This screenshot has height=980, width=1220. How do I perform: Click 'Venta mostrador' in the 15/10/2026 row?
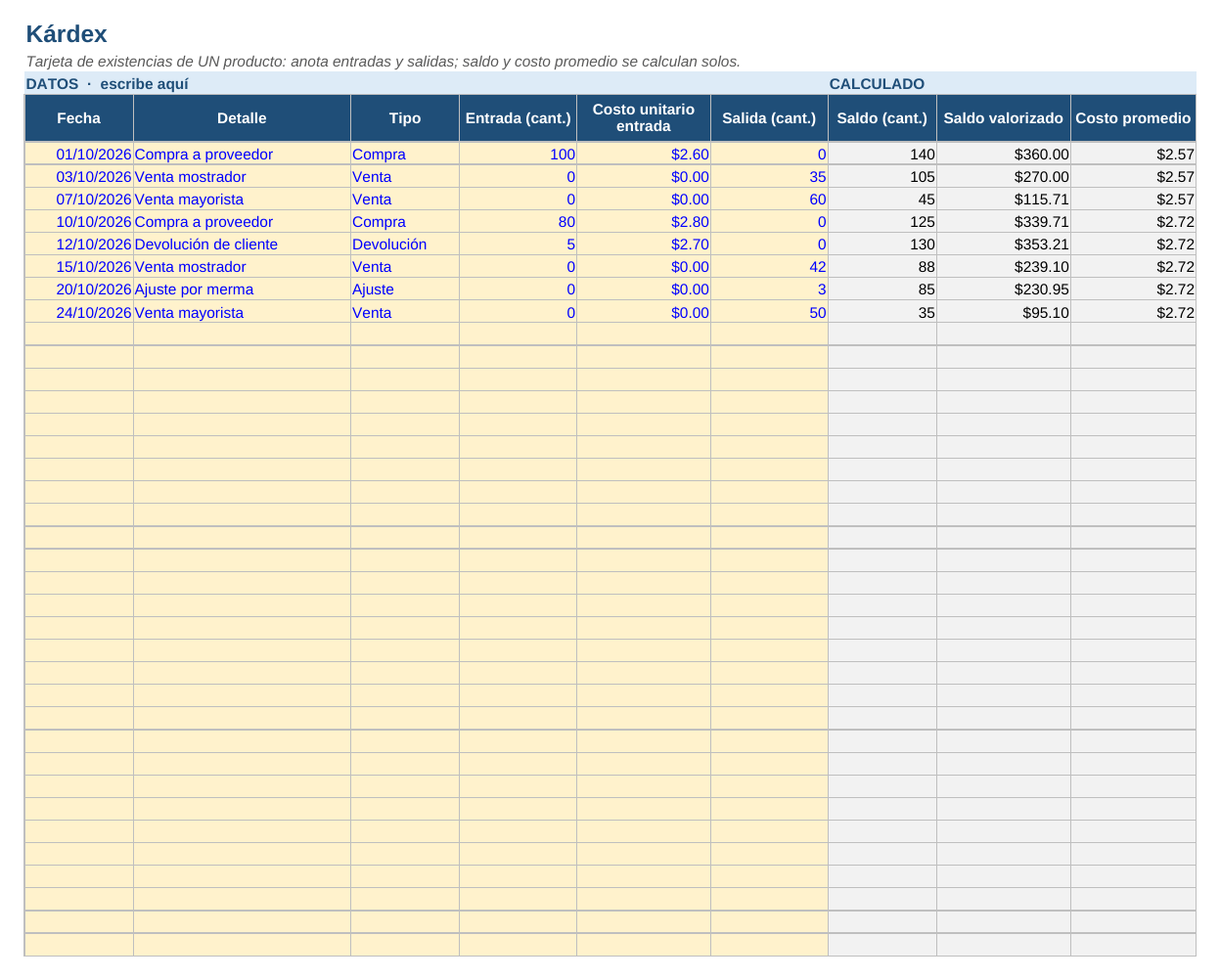(242, 267)
